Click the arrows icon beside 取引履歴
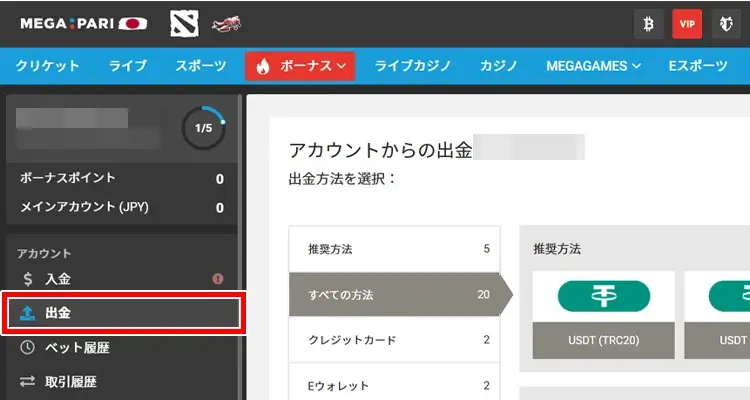750x400 pixels. click(x=27, y=381)
